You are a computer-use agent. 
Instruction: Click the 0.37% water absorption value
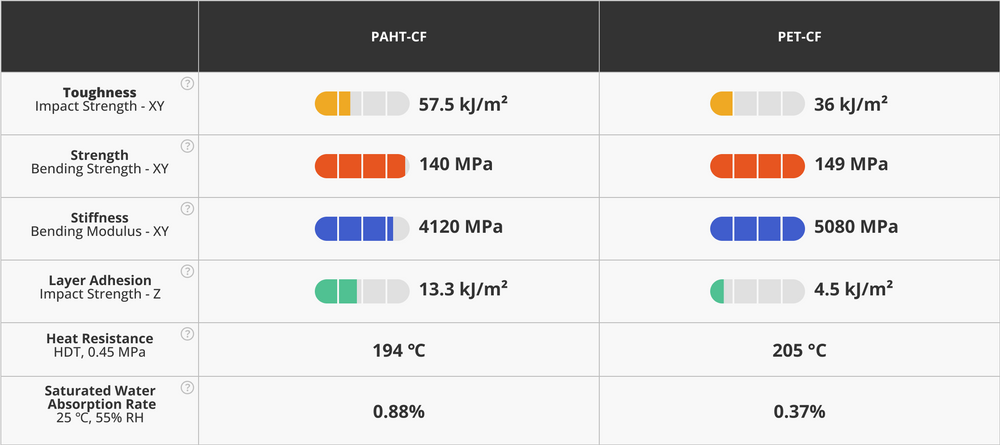pyautogui.click(x=799, y=411)
